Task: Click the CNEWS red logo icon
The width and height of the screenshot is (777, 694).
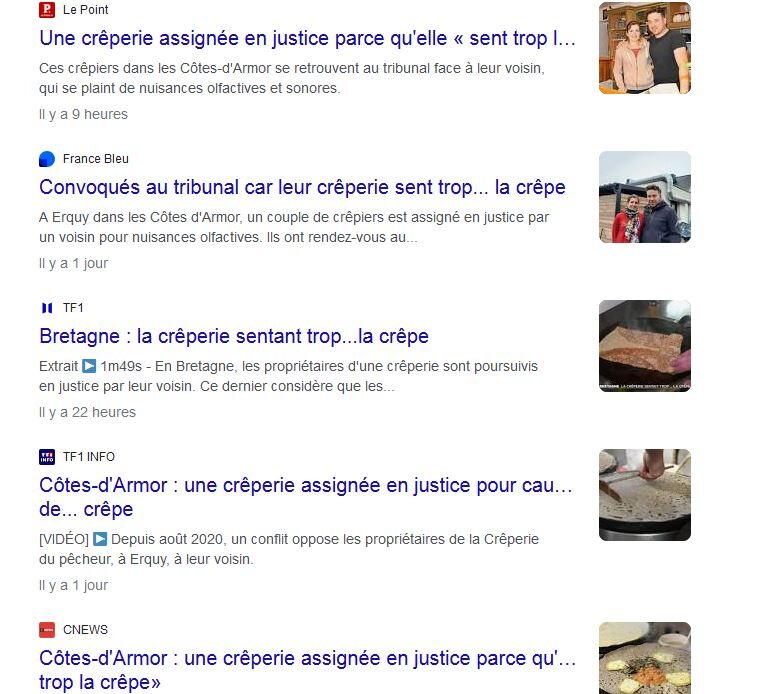Action: pyautogui.click(x=47, y=630)
